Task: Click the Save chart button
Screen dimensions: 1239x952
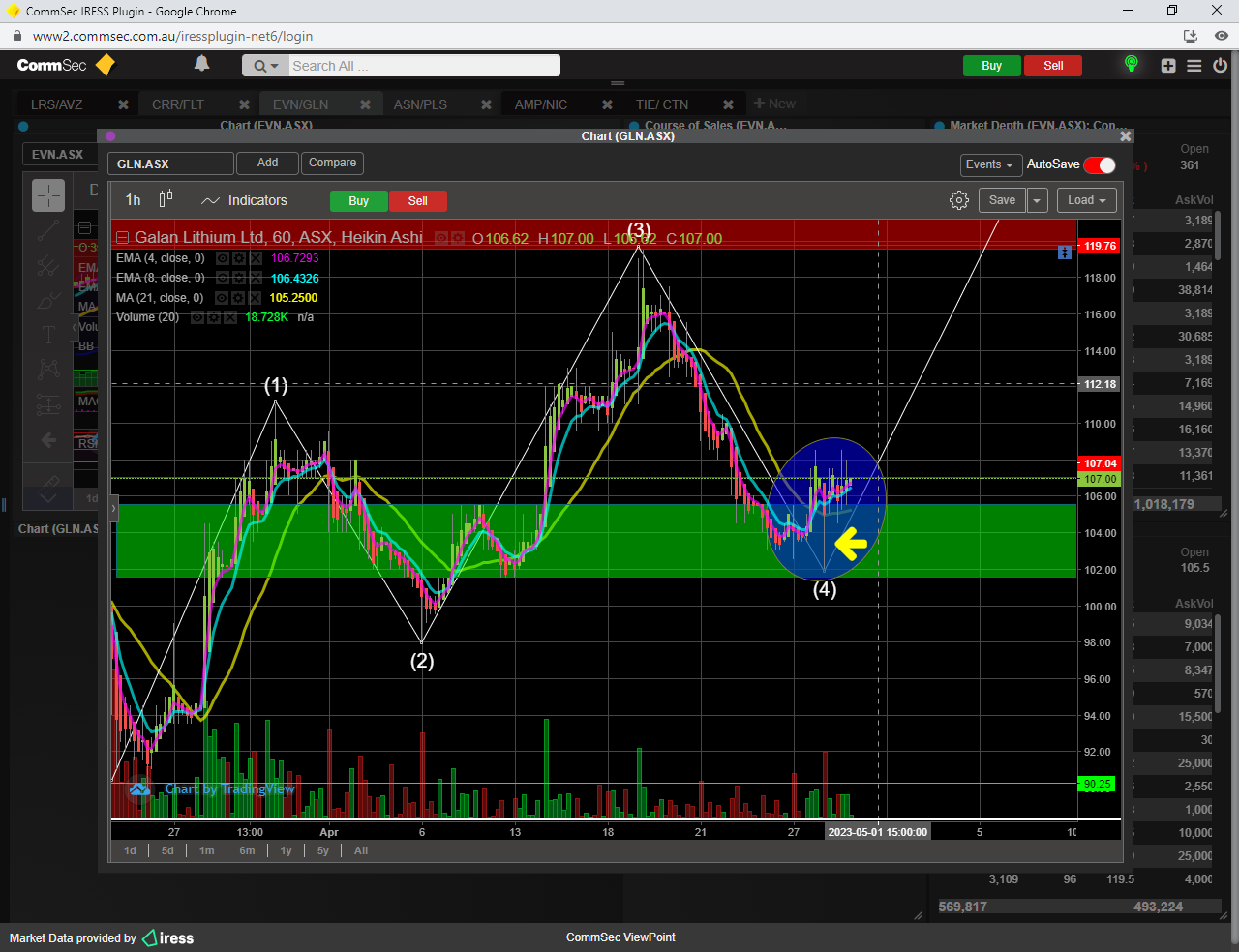Action: [1002, 200]
